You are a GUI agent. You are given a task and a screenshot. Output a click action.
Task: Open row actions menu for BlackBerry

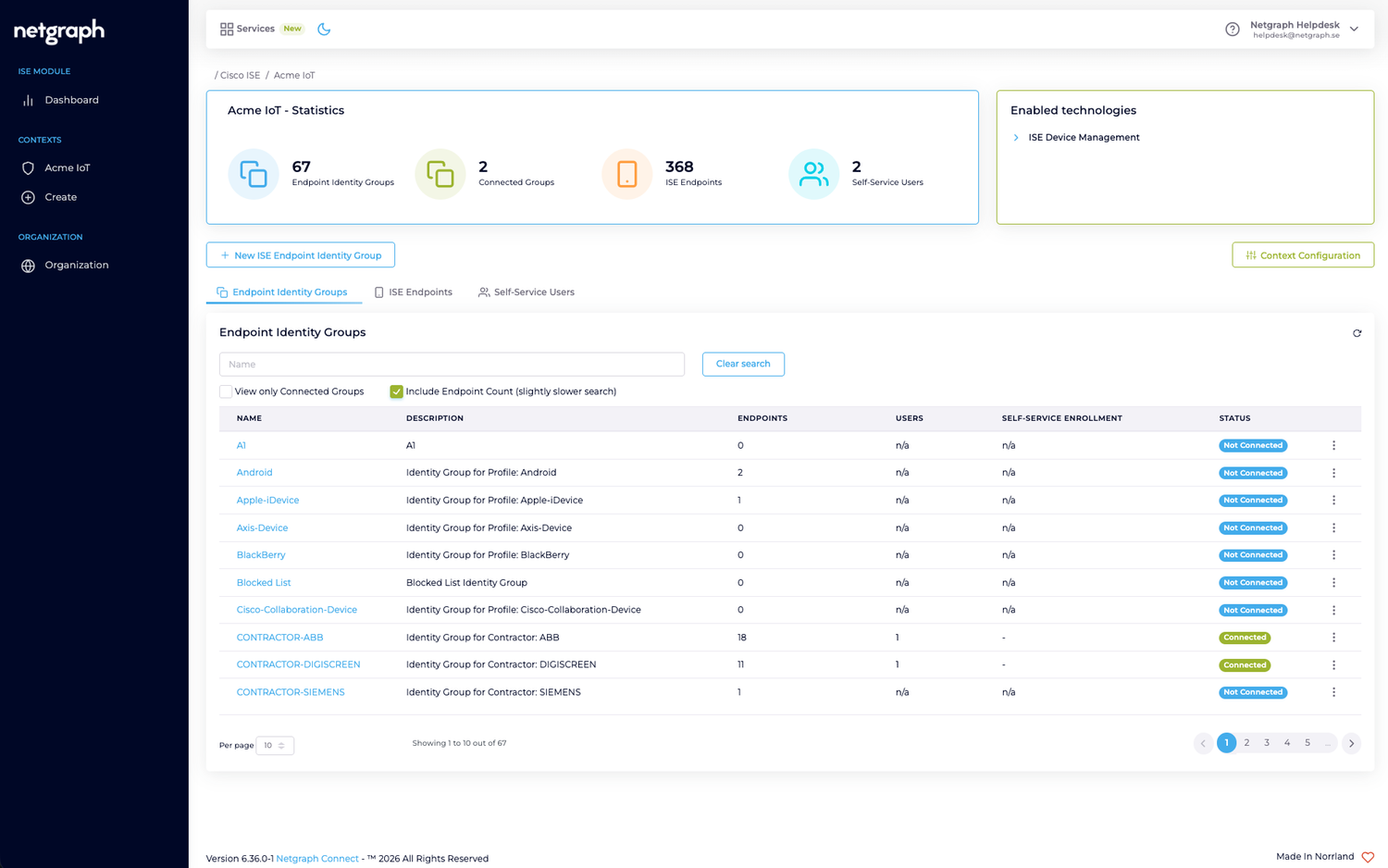pyautogui.click(x=1333, y=555)
